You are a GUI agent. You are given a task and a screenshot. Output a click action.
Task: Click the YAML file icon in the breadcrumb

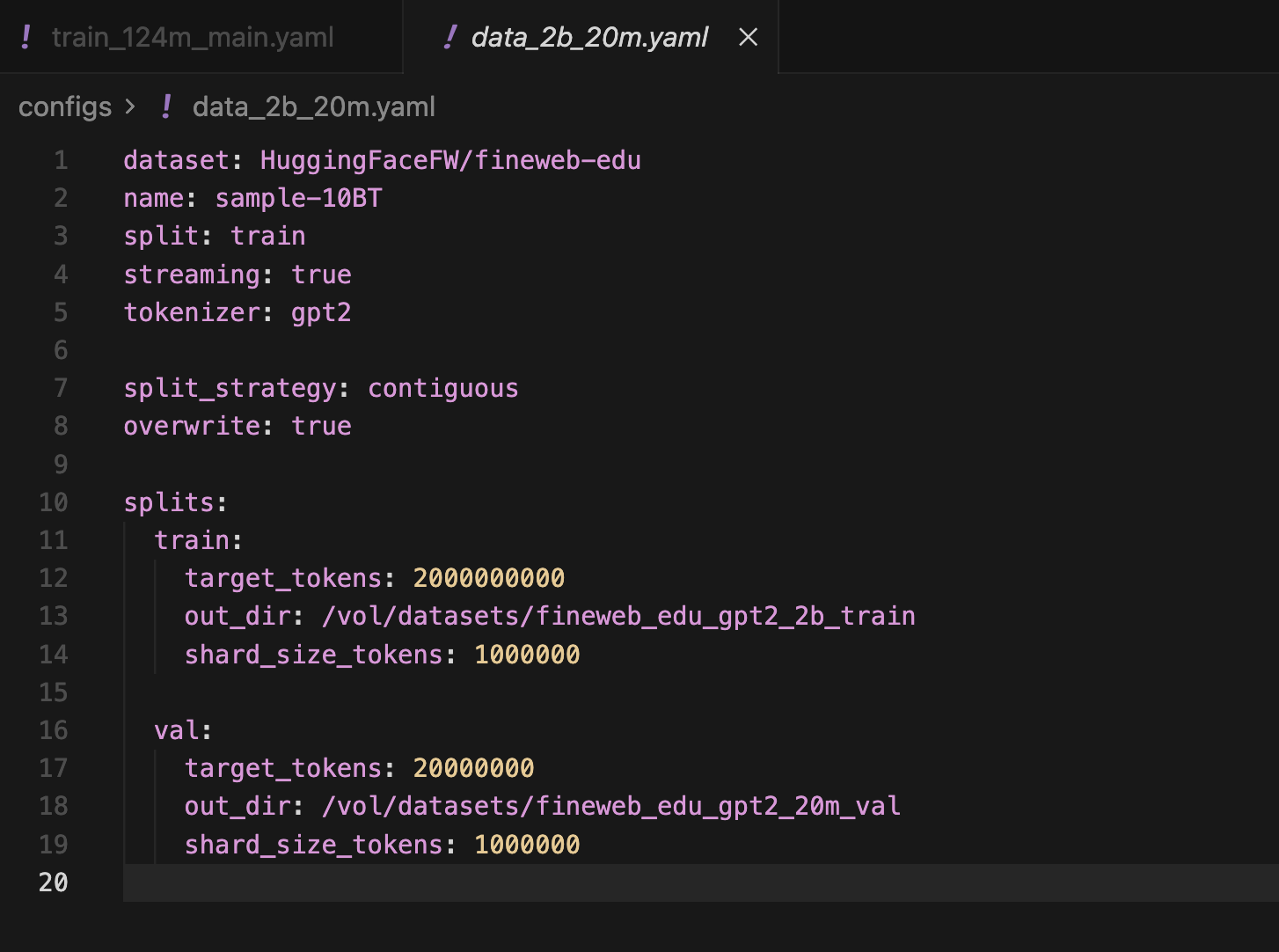[x=166, y=106]
